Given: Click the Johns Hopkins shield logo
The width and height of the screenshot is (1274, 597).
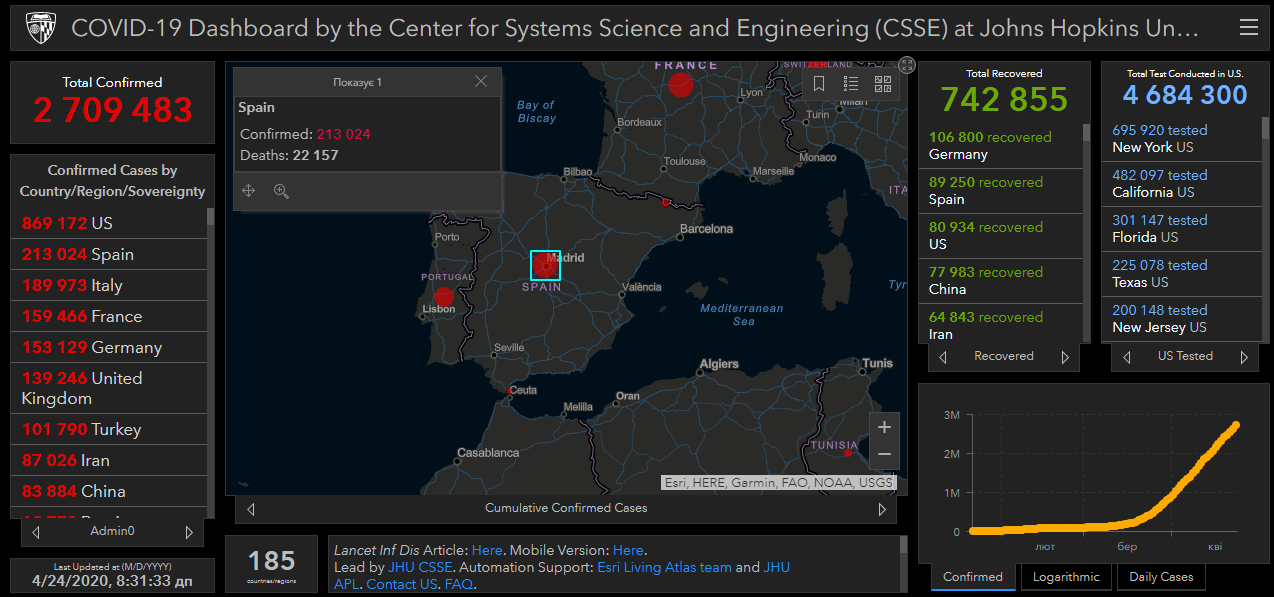Looking at the screenshot, I should [39, 28].
